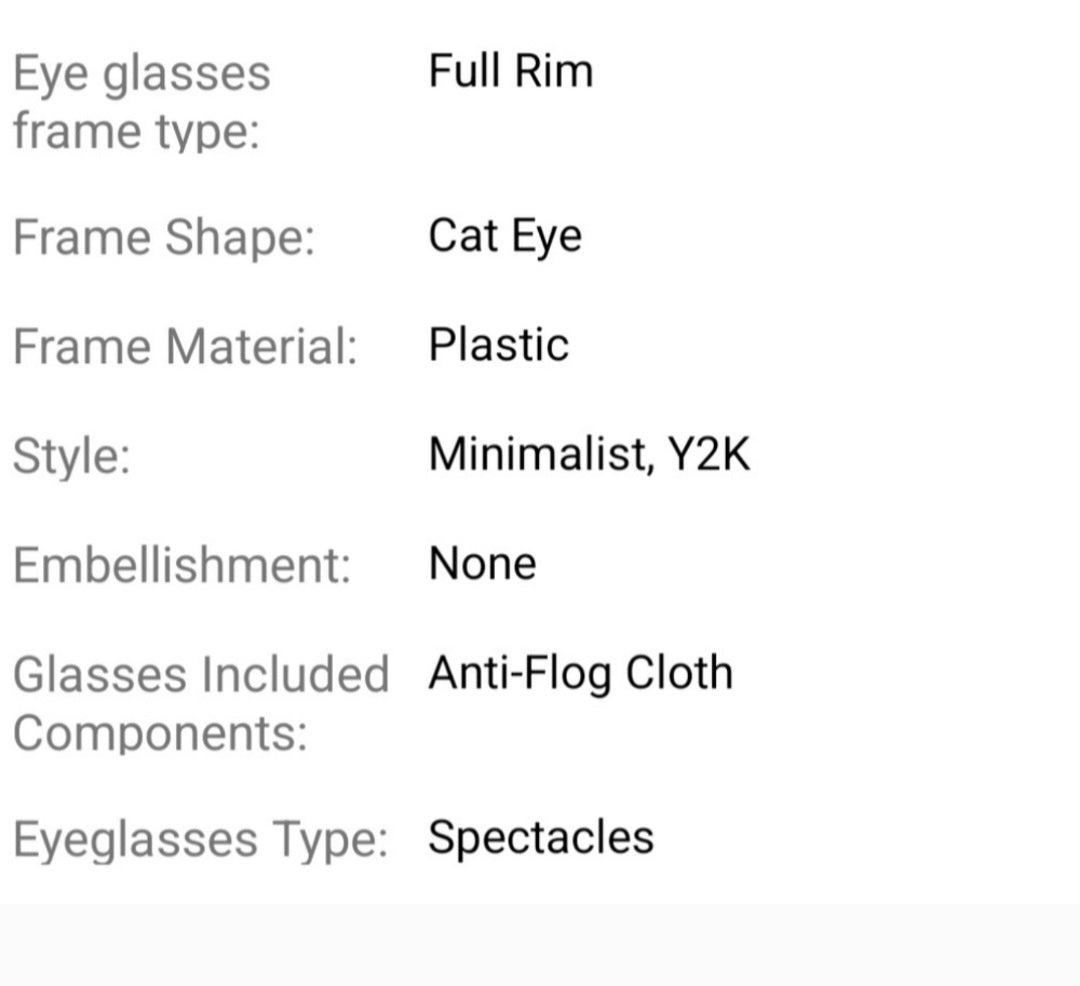
Task: Click the 'Anti-Flog' word
Action: 519,674
